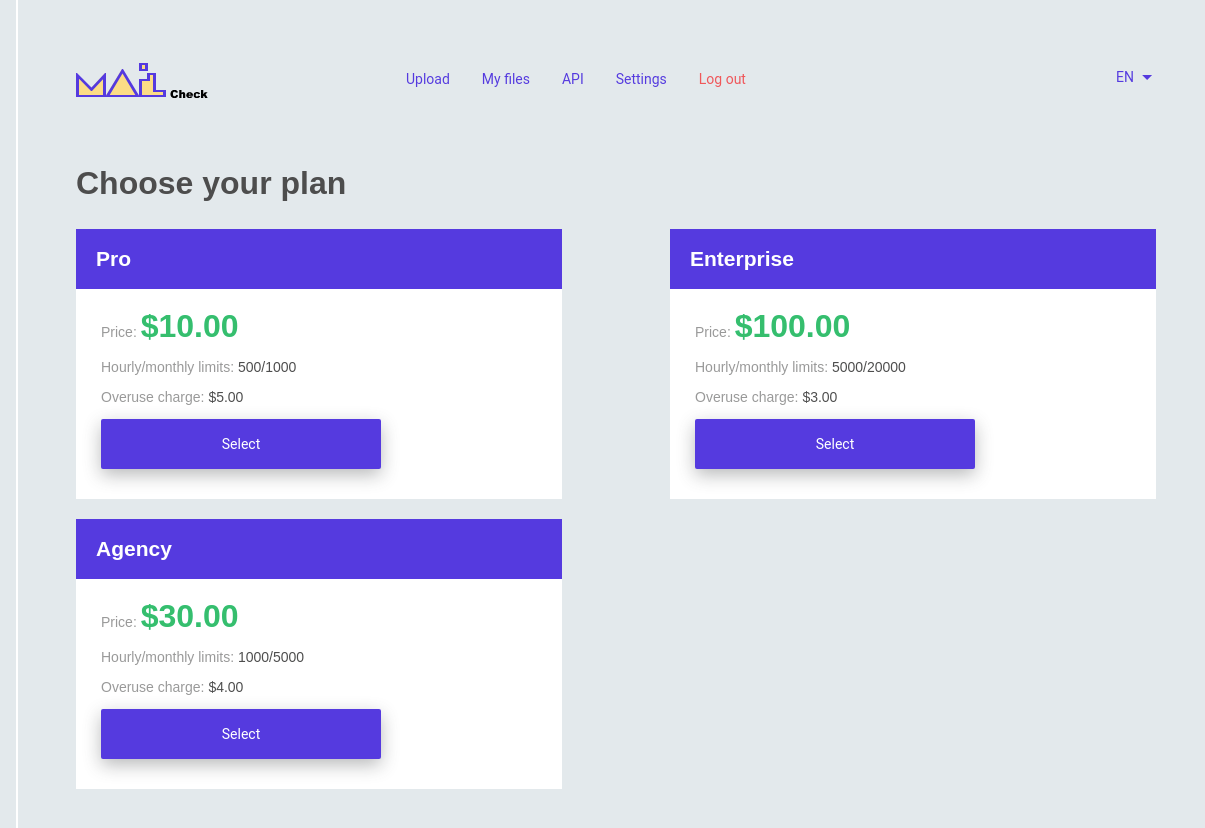Open the Upload page

pyautogui.click(x=428, y=79)
